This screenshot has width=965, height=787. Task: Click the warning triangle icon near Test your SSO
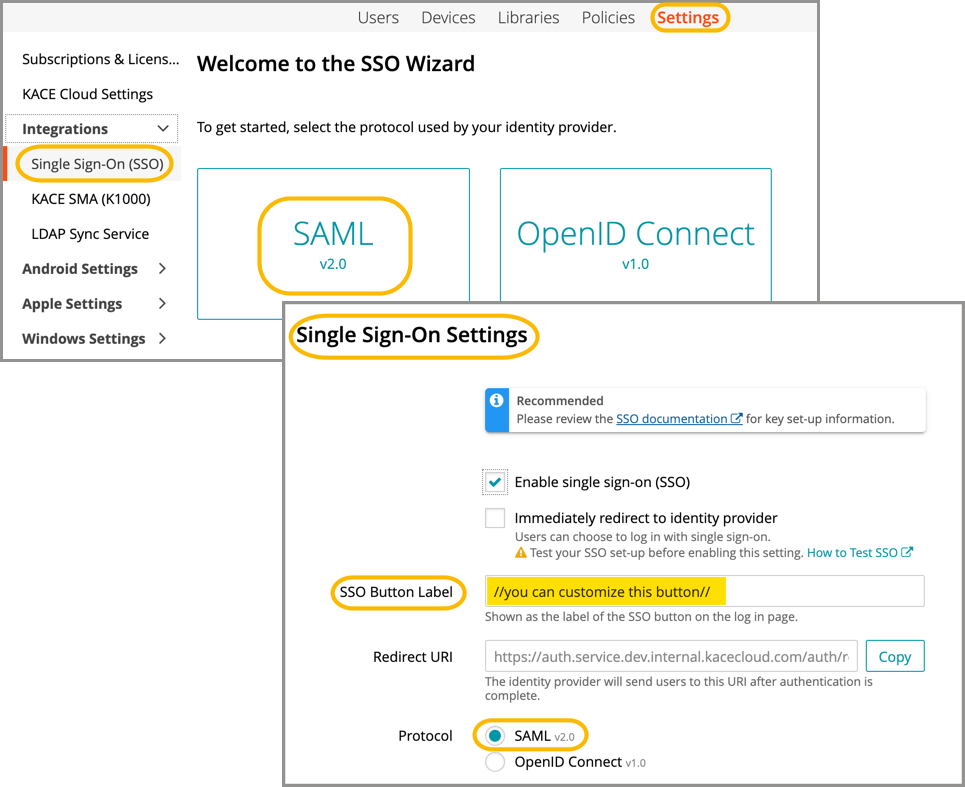(x=520, y=553)
